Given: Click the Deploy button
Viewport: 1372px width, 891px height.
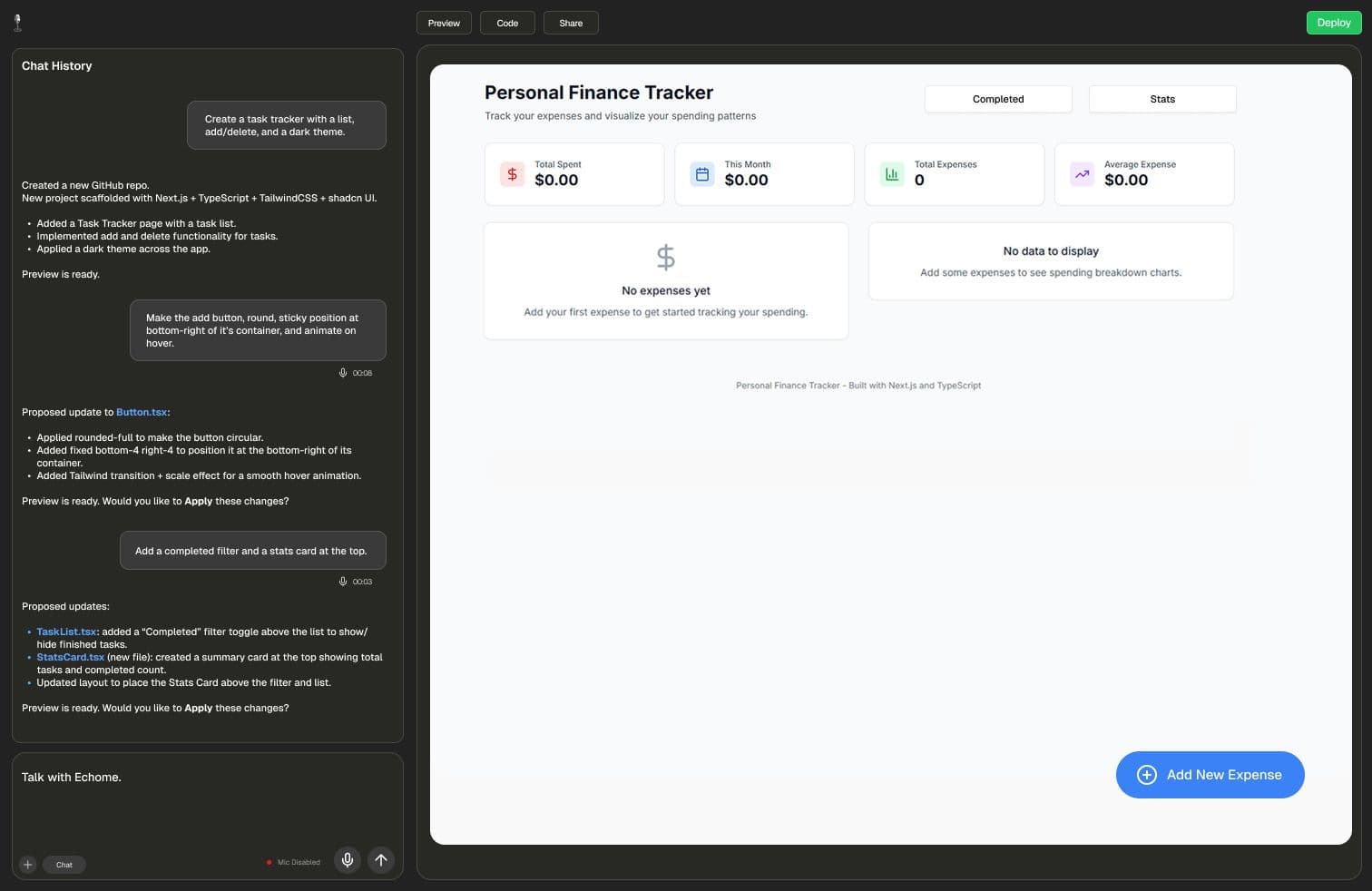Looking at the screenshot, I should click(1333, 23).
